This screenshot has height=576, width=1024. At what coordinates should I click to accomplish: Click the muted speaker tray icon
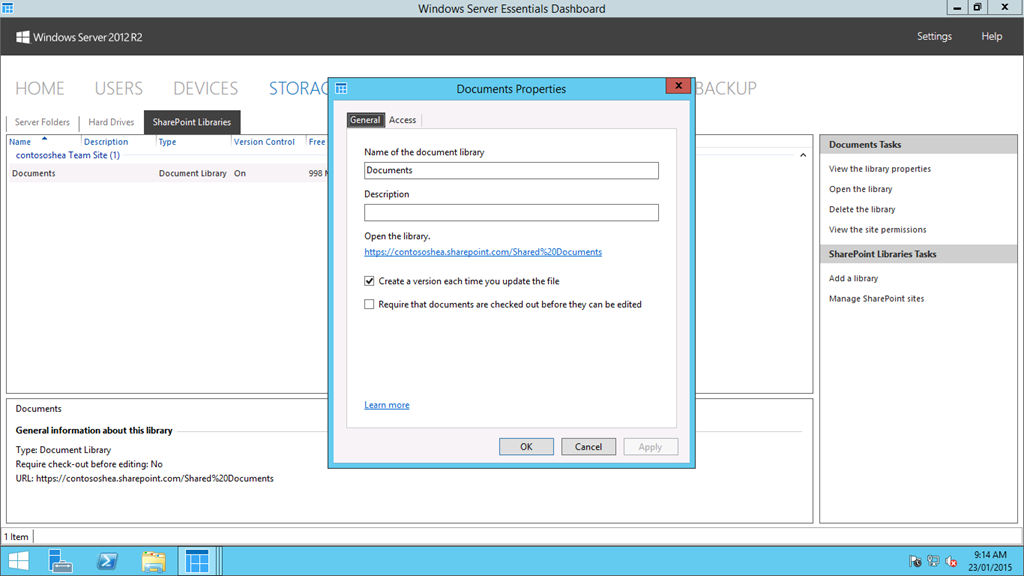point(950,561)
